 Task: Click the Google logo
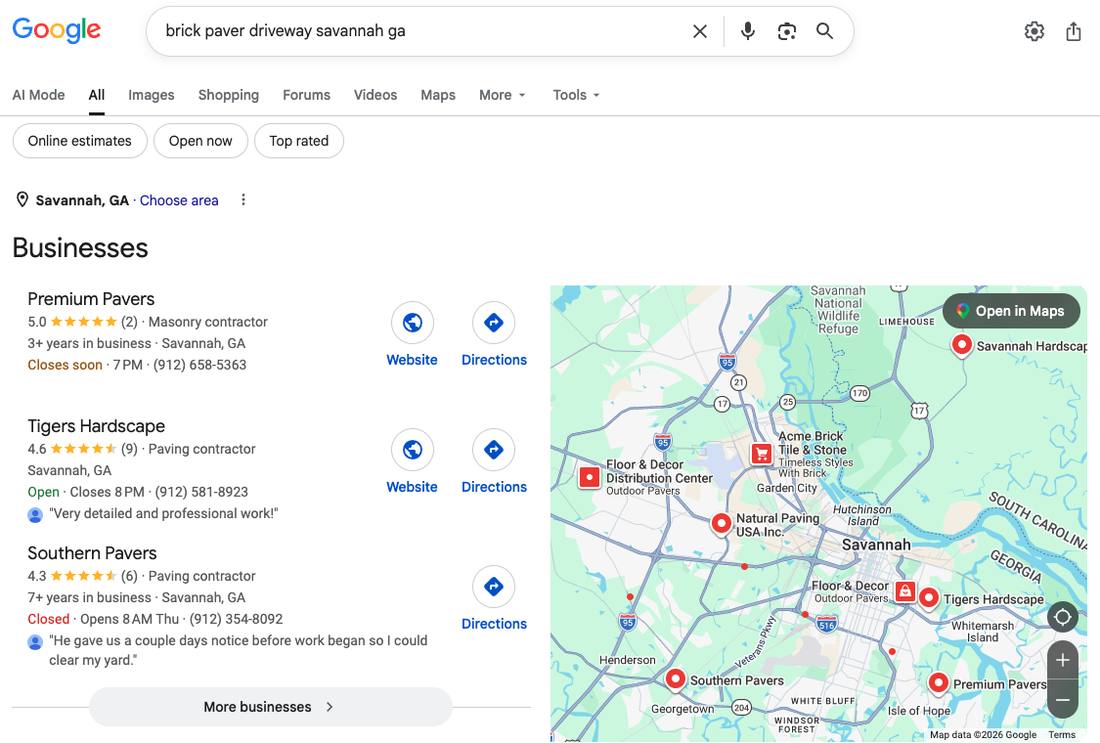pos(57,30)
